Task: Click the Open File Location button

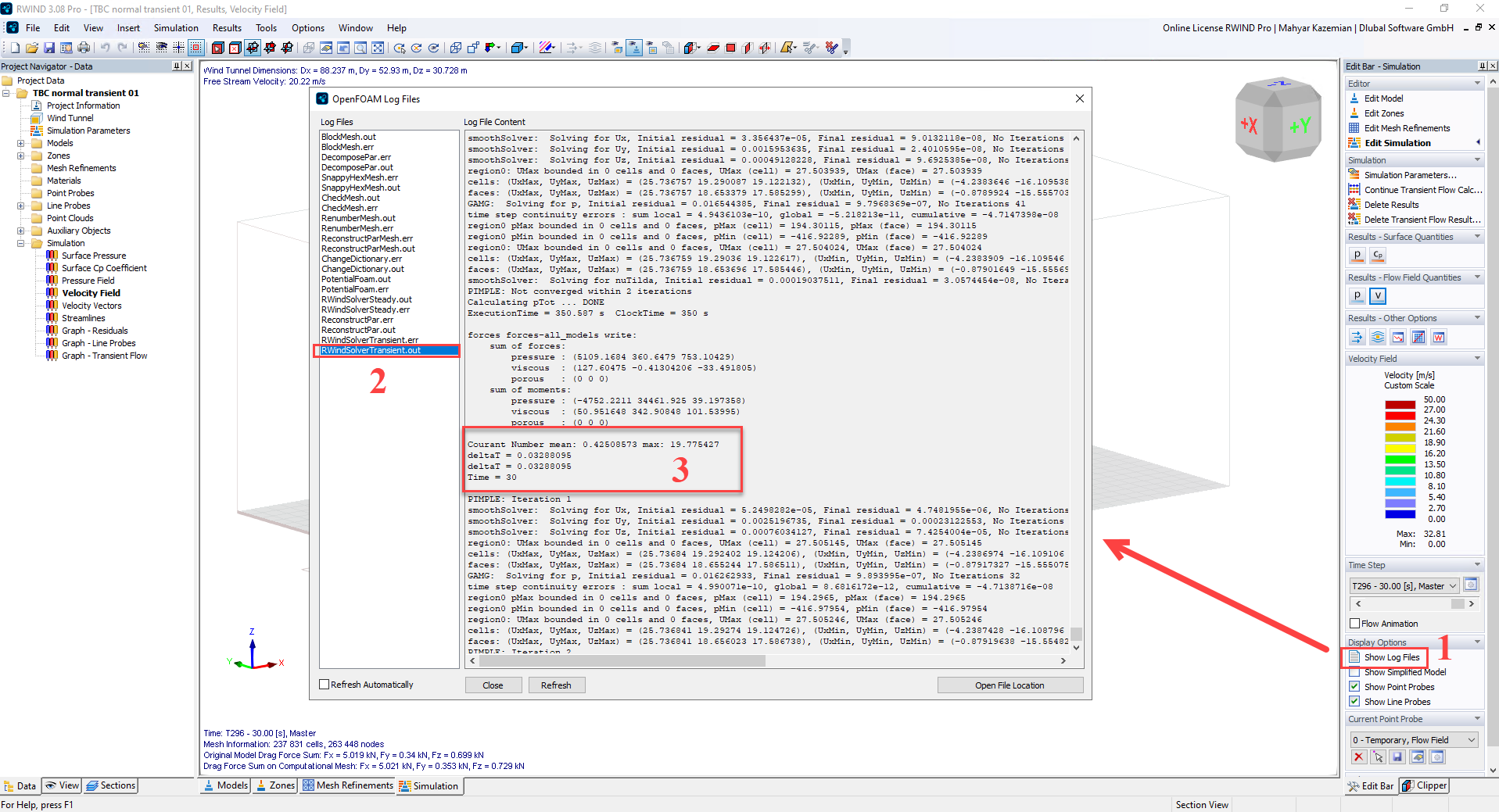Action: pos(1009,685)
